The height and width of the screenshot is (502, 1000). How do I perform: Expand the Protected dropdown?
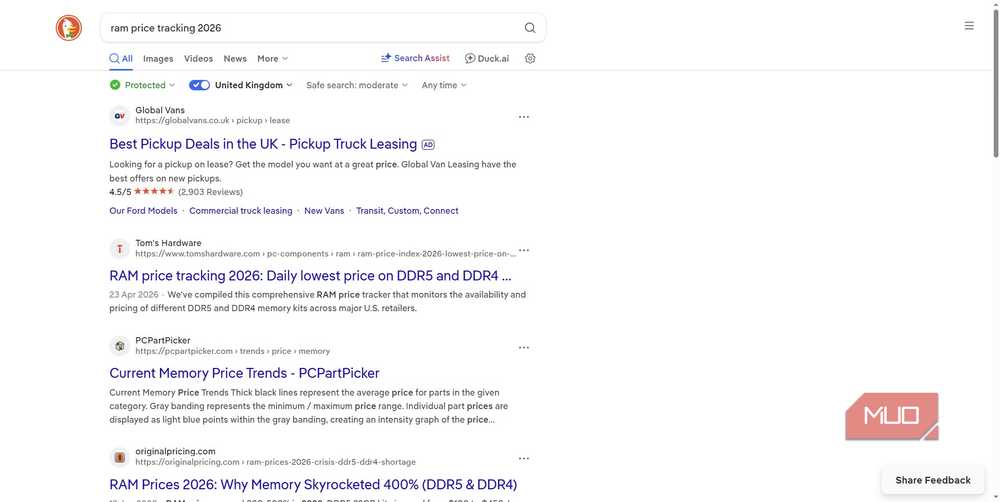[x=149, y=85]
